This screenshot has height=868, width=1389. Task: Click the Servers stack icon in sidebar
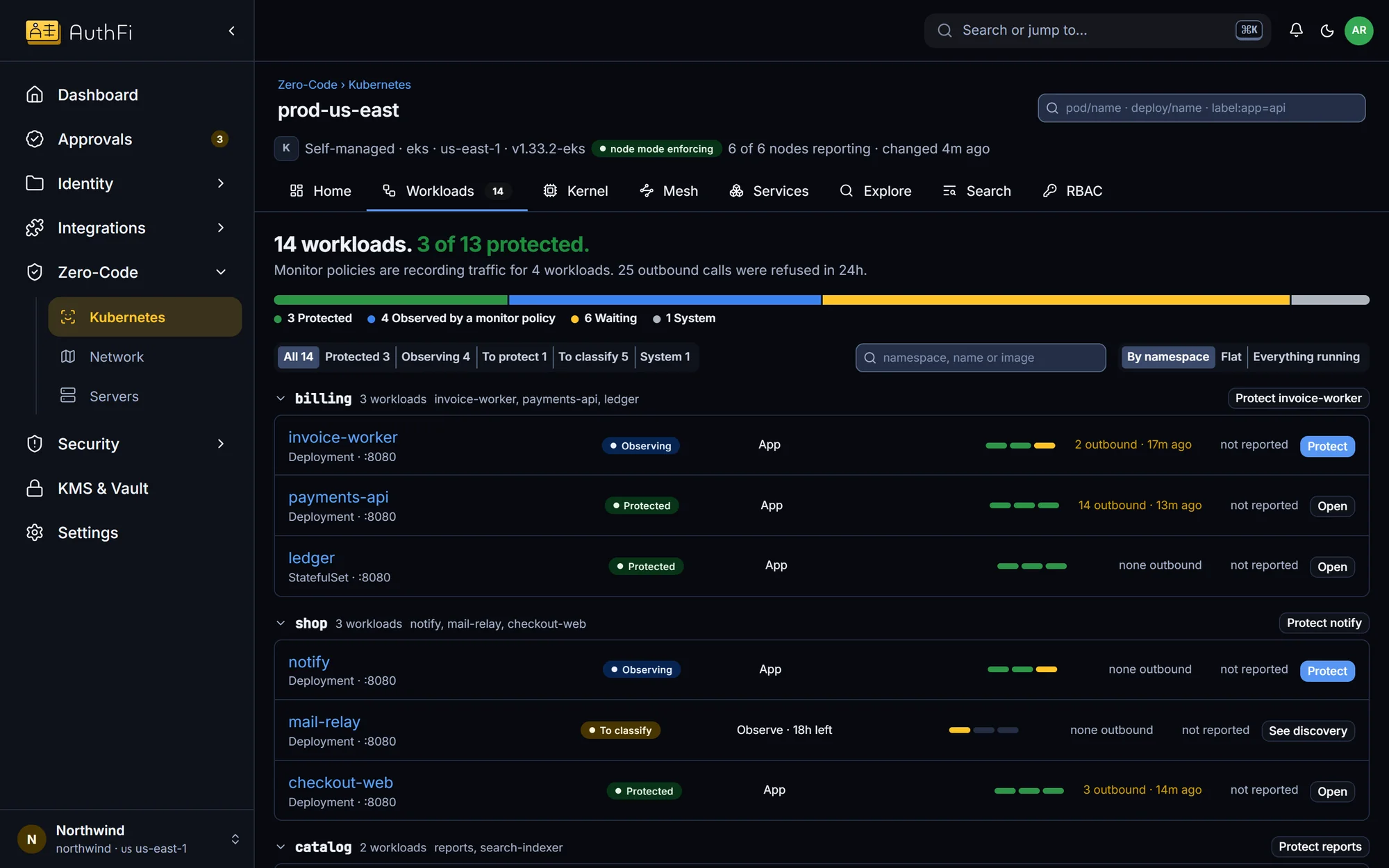tap(68, 396)
